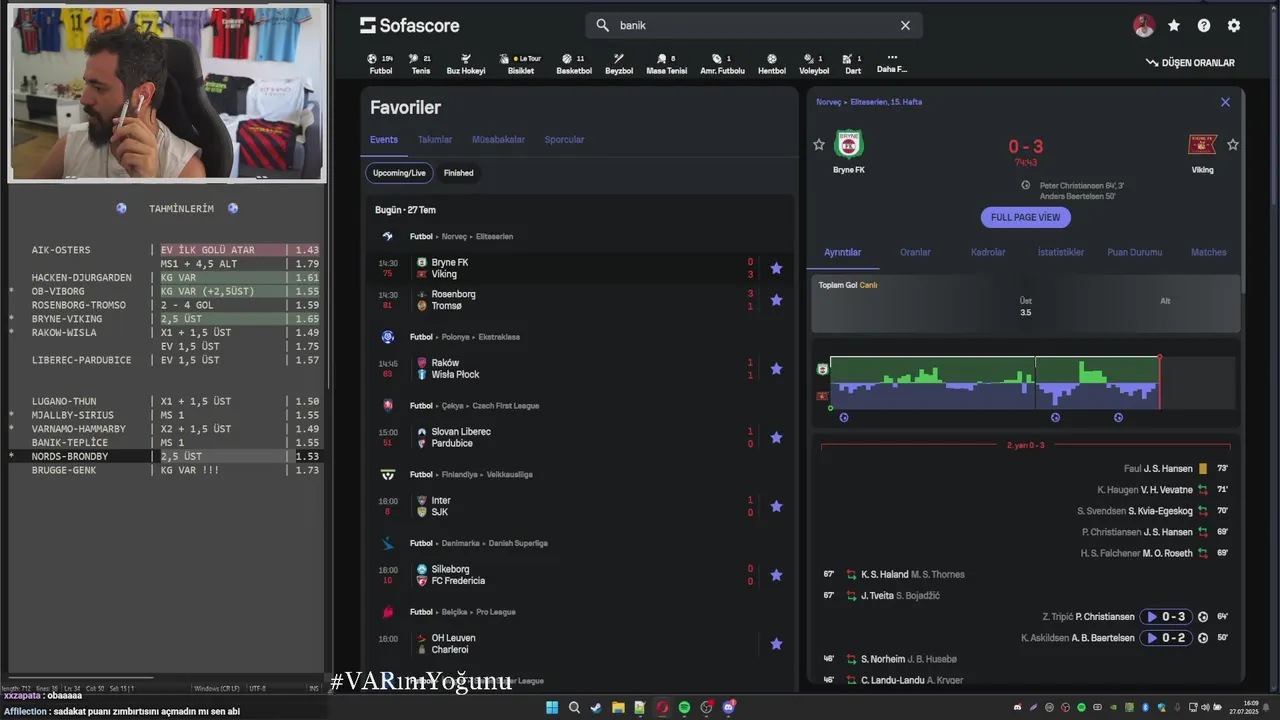Select the Buz Hokeyi sport icon
Screen dimensions: 1280x720
[x=465, y=64]
